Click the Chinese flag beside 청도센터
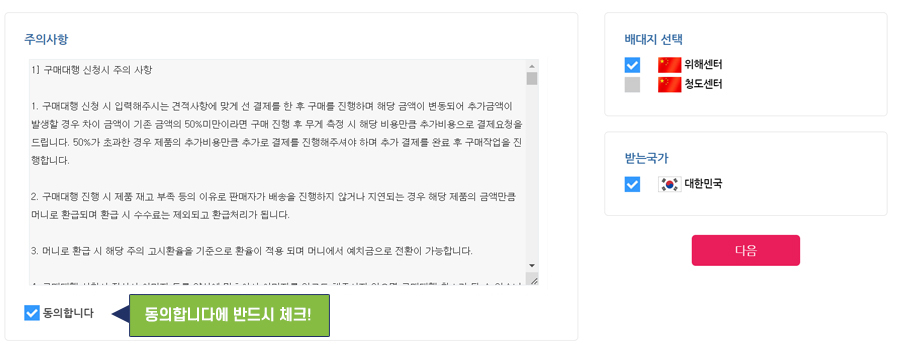 tap(669, 85)
